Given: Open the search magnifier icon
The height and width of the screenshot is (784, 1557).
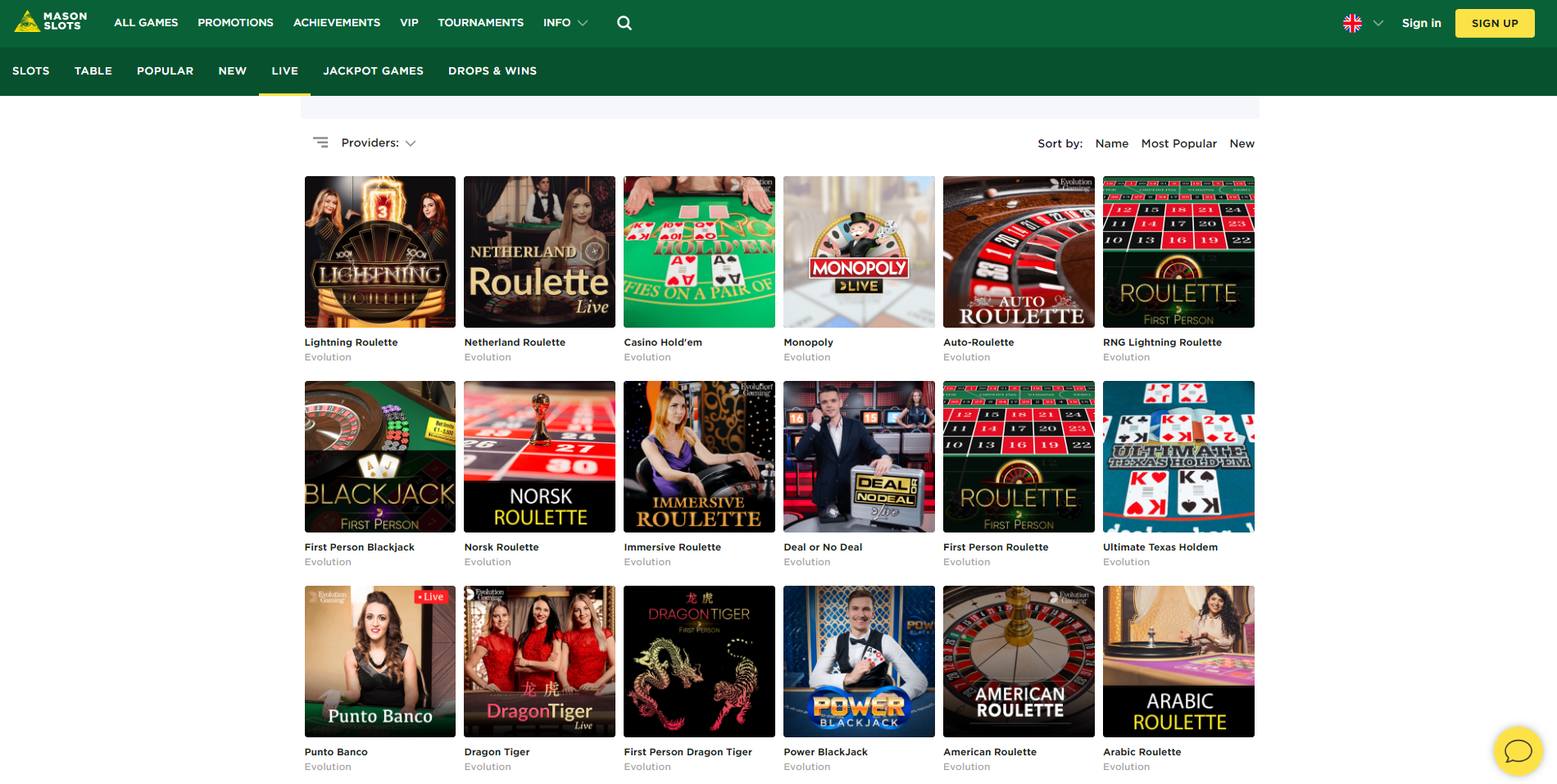Looking at the screenshot, I should [x=624, y=23].
